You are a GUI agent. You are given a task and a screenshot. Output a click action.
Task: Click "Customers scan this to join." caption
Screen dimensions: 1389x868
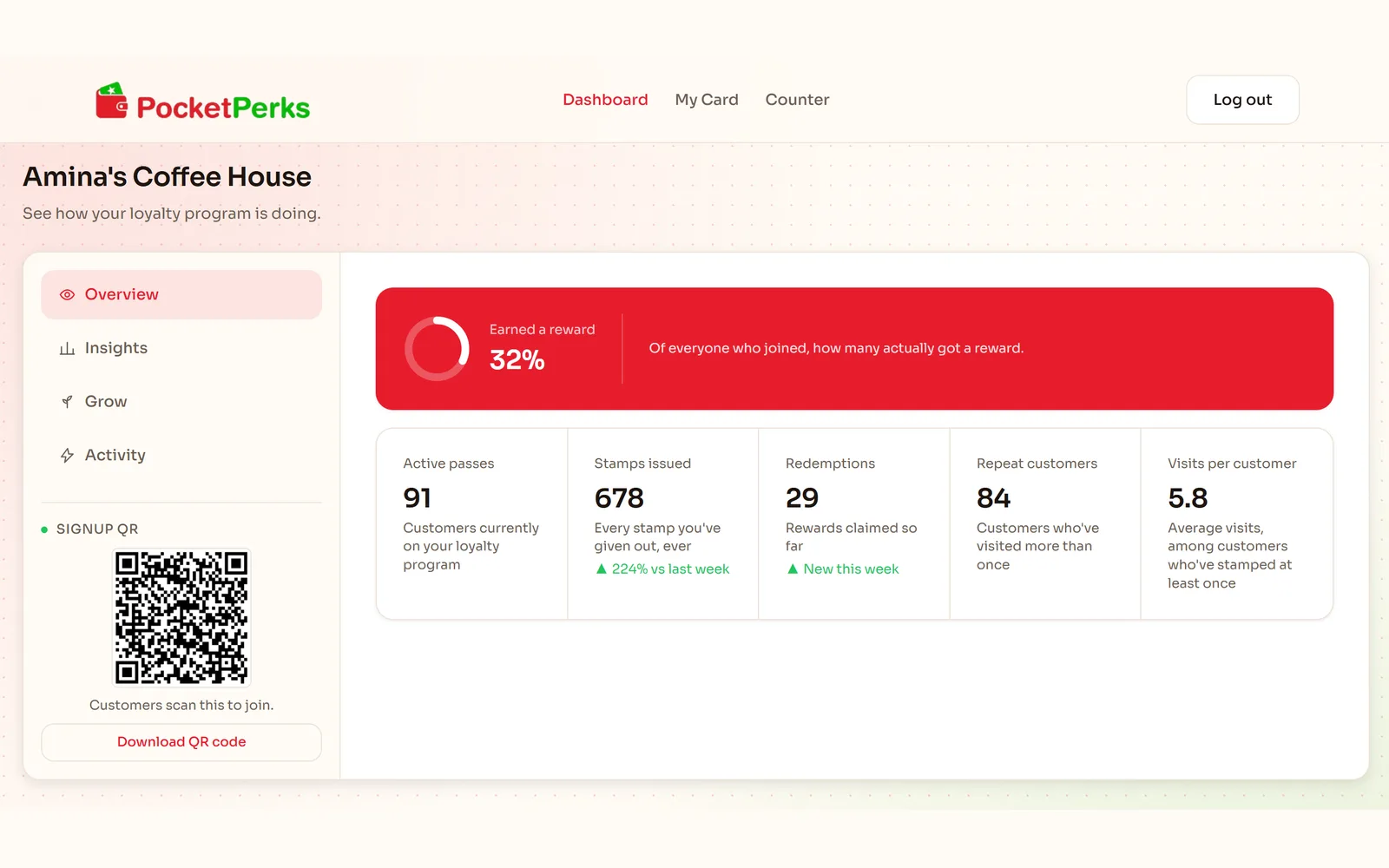tap(181, 706)
